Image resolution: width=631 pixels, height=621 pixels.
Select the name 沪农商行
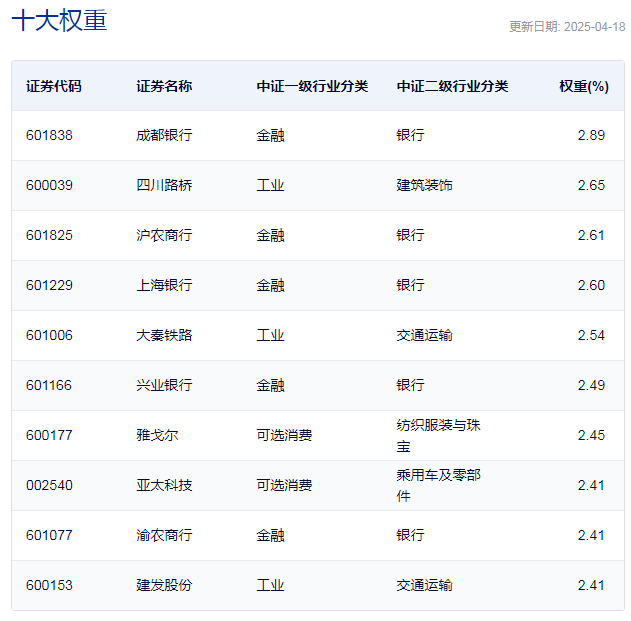click(x=164, y=235)
